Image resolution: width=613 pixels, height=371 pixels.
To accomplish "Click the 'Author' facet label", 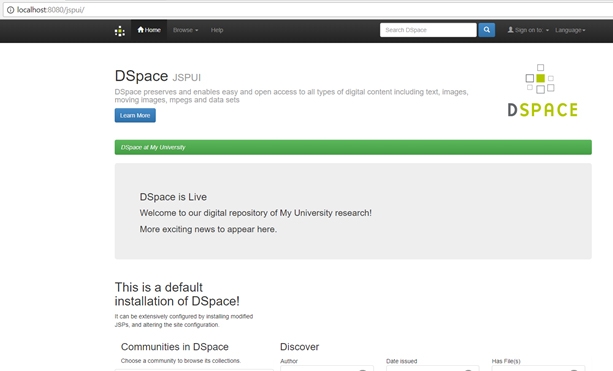I will pyautogui.click(x=289, y=361).
